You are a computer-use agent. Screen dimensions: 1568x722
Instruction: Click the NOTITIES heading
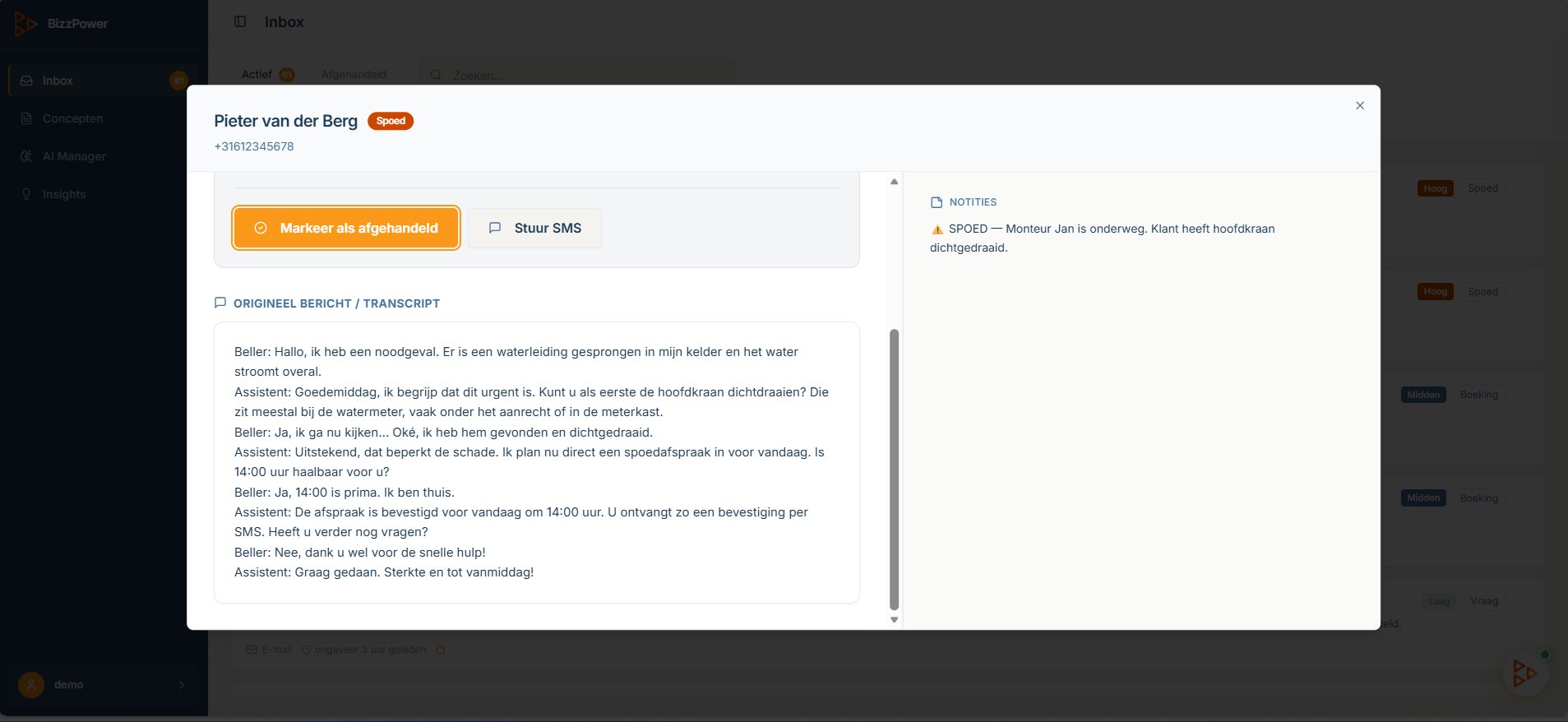[x=973, y=202]
